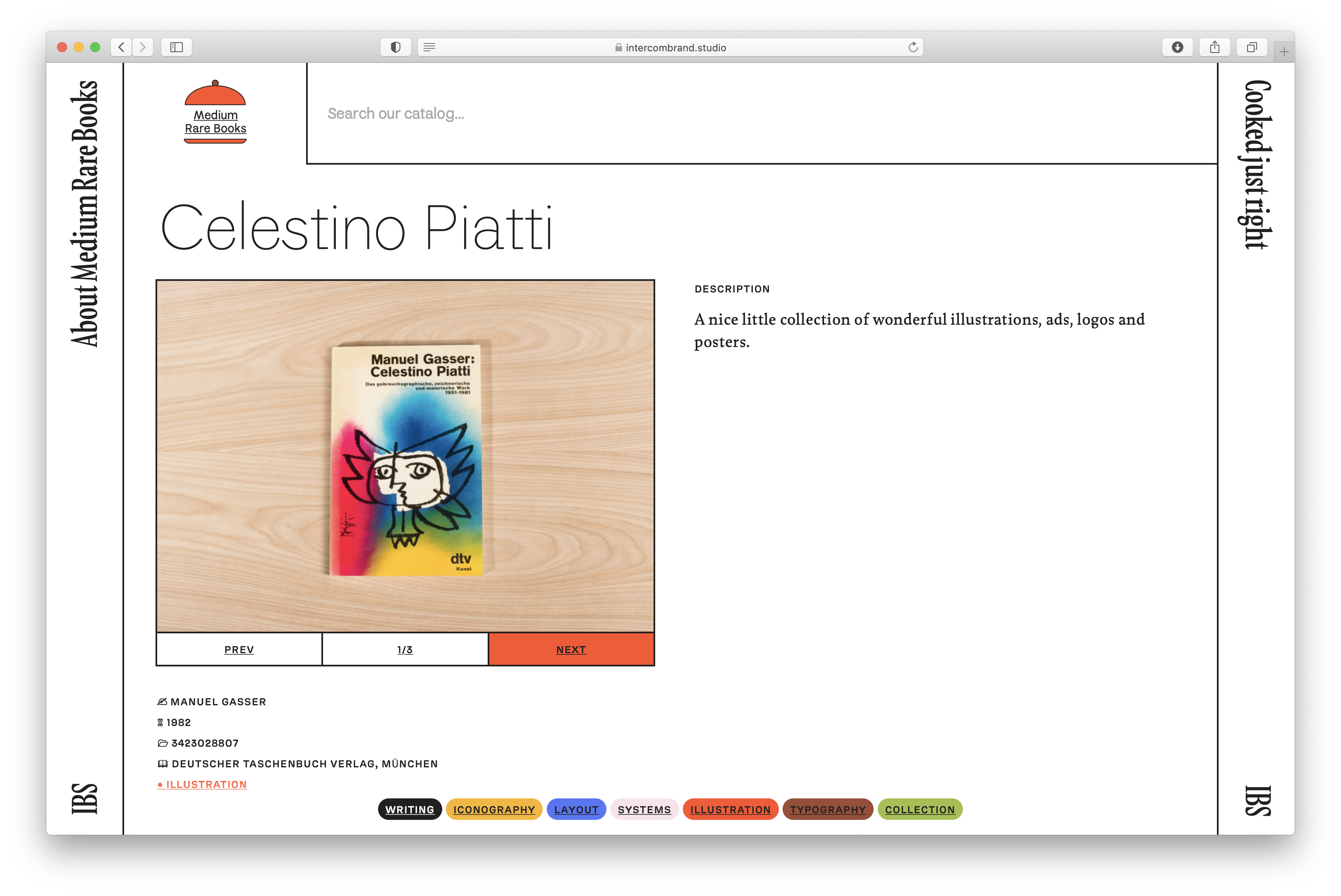Select the WRITING category tag
The width and height of the screenshot is (1341, 896).
coord(409,809)
